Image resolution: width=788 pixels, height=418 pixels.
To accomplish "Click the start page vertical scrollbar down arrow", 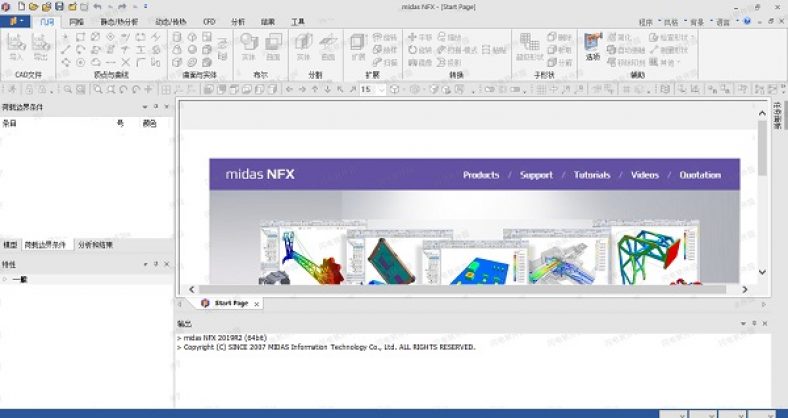I will click(762, 272).
